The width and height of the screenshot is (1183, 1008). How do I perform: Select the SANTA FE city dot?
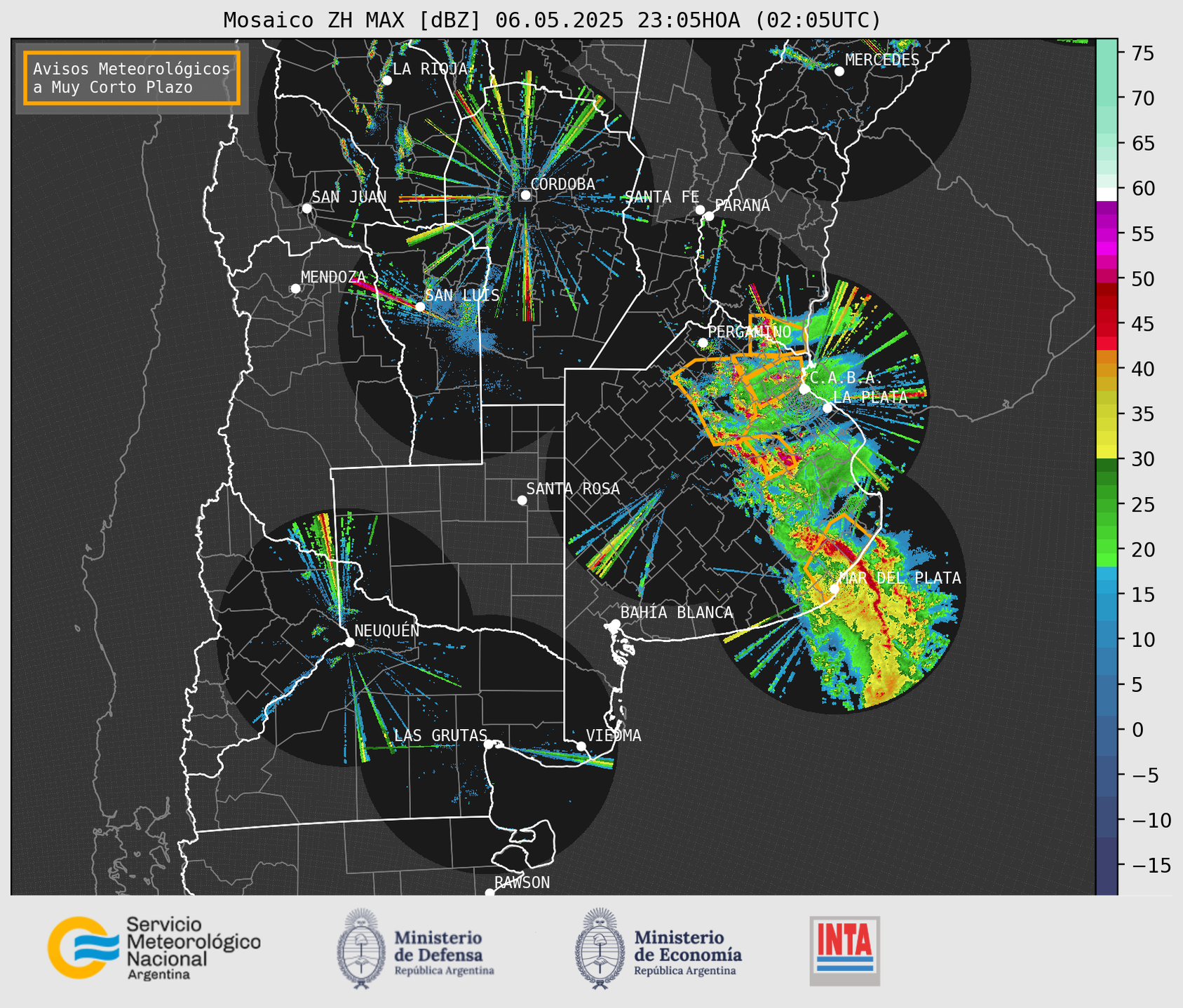(700, 210)
